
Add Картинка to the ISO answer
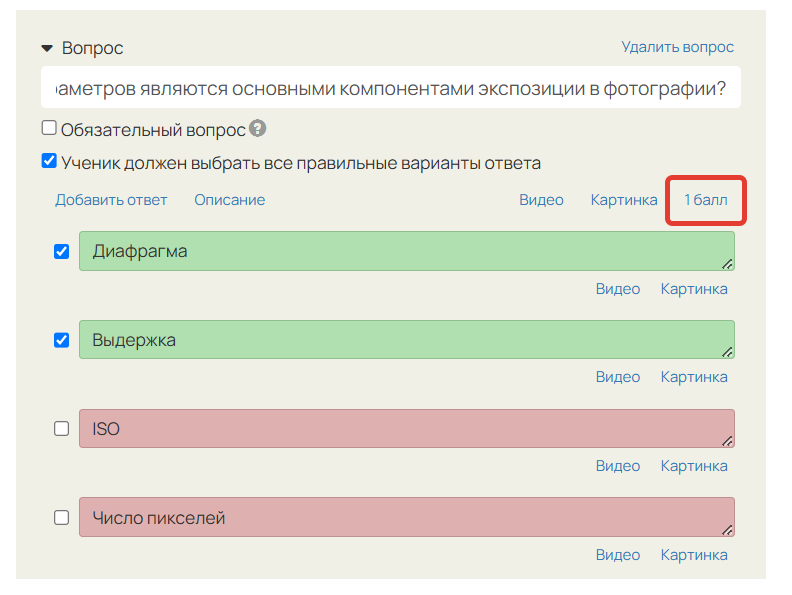tap(694, 466)
